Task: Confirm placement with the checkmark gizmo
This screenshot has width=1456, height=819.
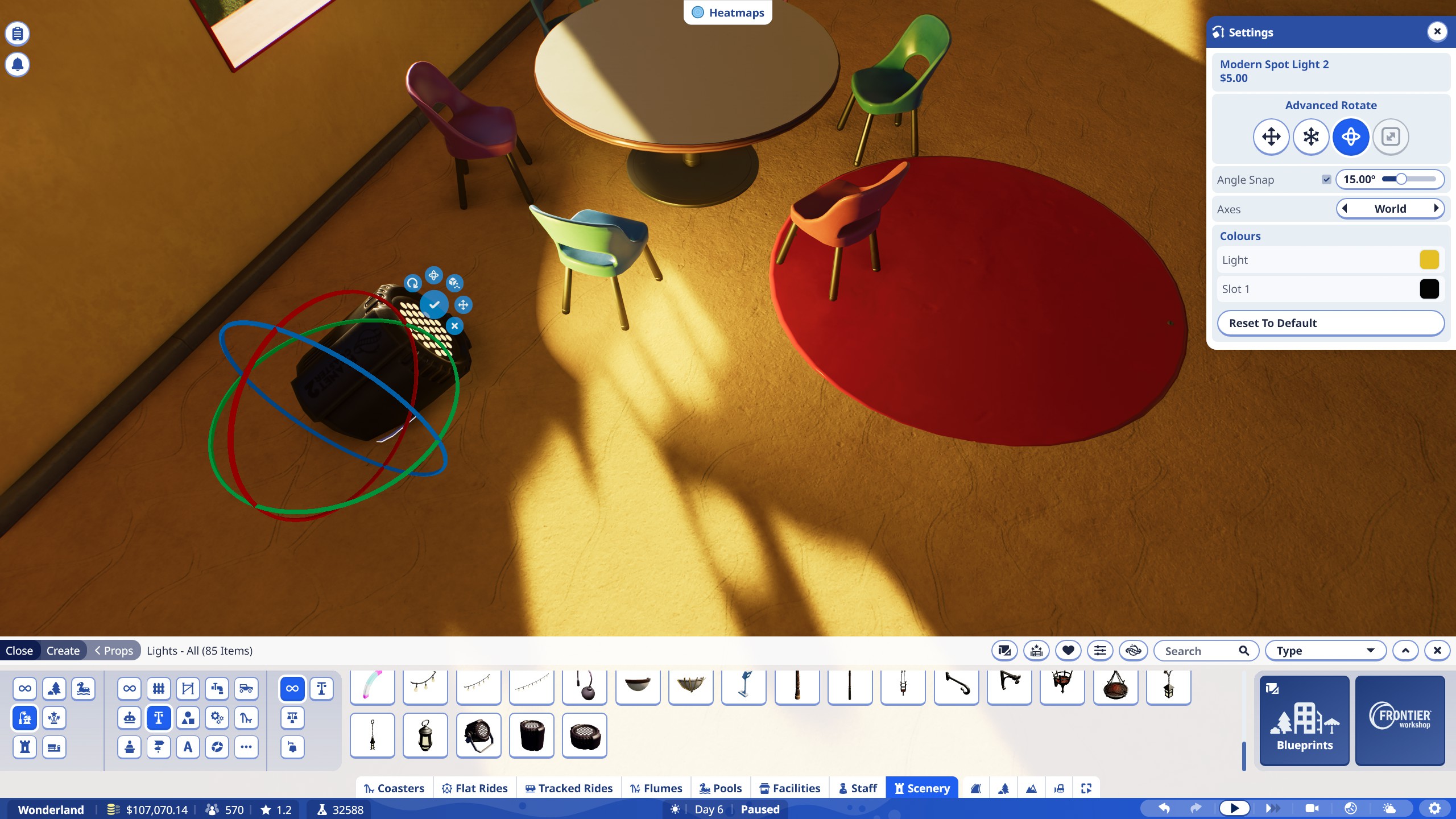Action: (x=434, y=305)
